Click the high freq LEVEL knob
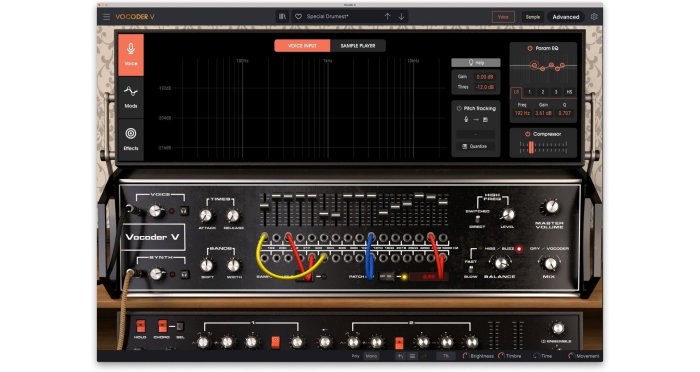The image size is (700, 372). (508, 215)
